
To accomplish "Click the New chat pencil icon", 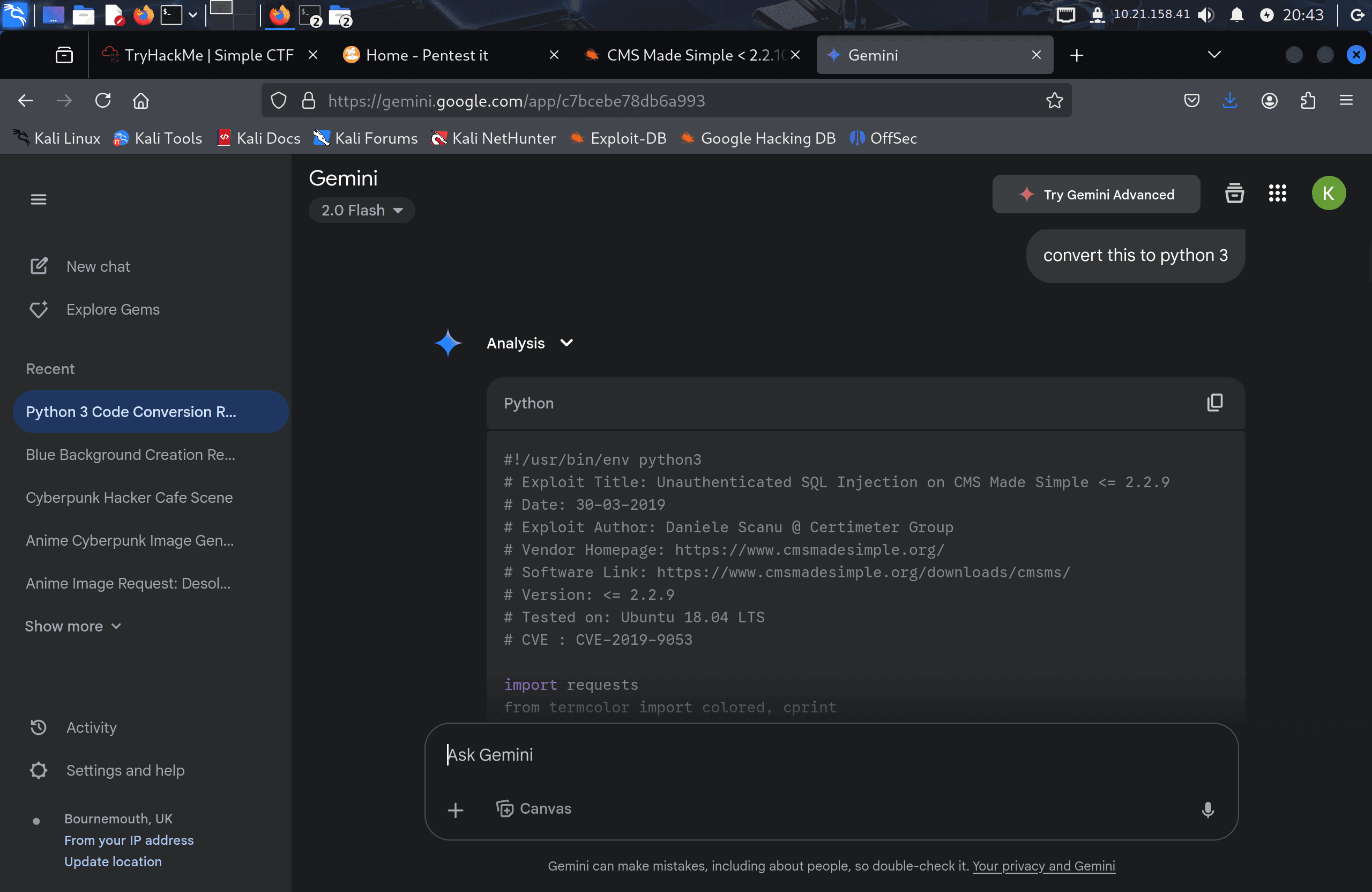I will (39, 266).
